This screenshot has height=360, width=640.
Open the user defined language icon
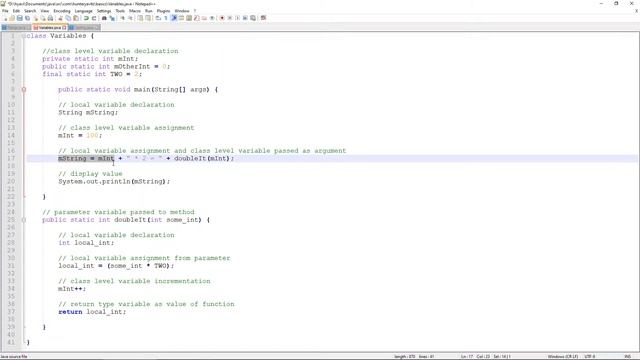(x=181, y=18)
